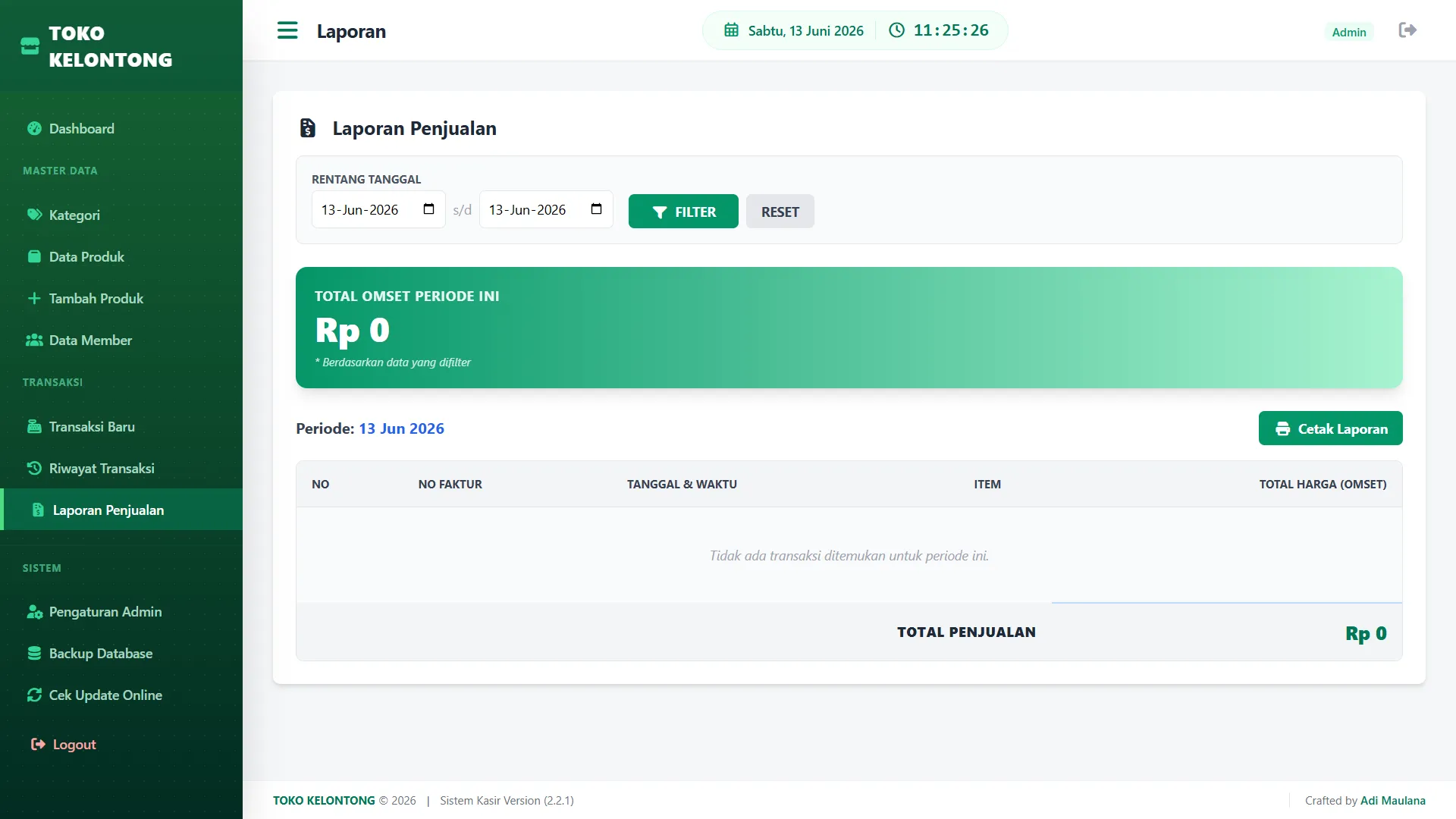Toggle the hamburger sidebar menu icon
1456x819 pixels.
[x=287, y=30]
